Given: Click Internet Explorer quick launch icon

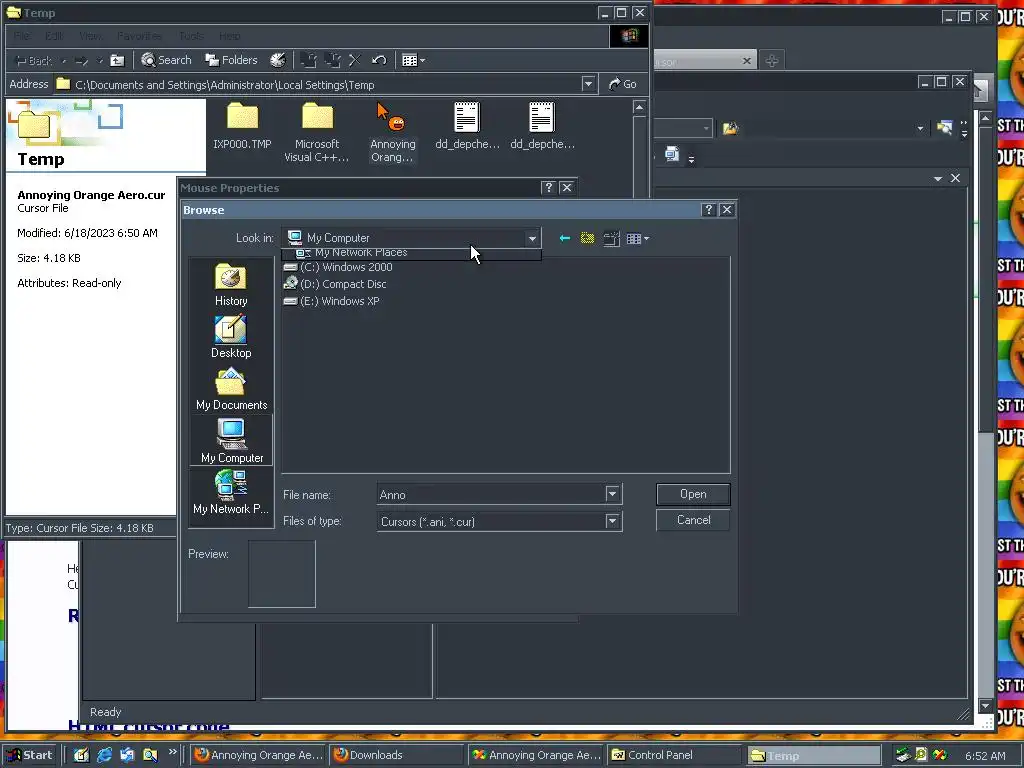Looking at the screenshot, I should pyautogui.click(x=104, y=755).
